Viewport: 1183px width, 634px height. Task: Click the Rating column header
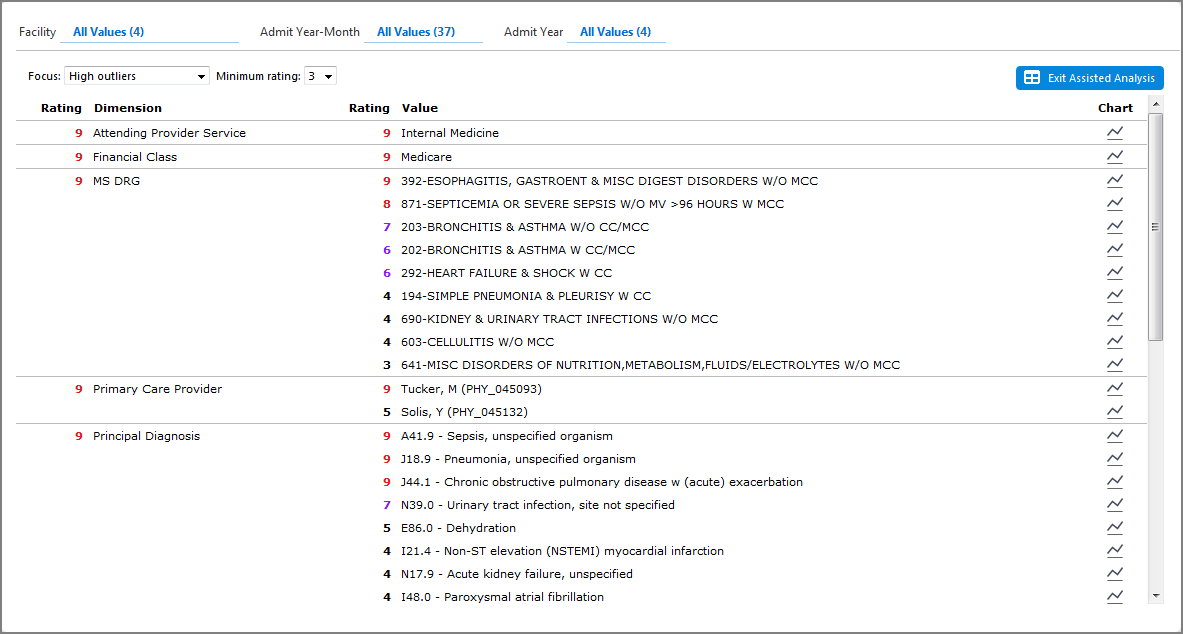pos(61,108)
